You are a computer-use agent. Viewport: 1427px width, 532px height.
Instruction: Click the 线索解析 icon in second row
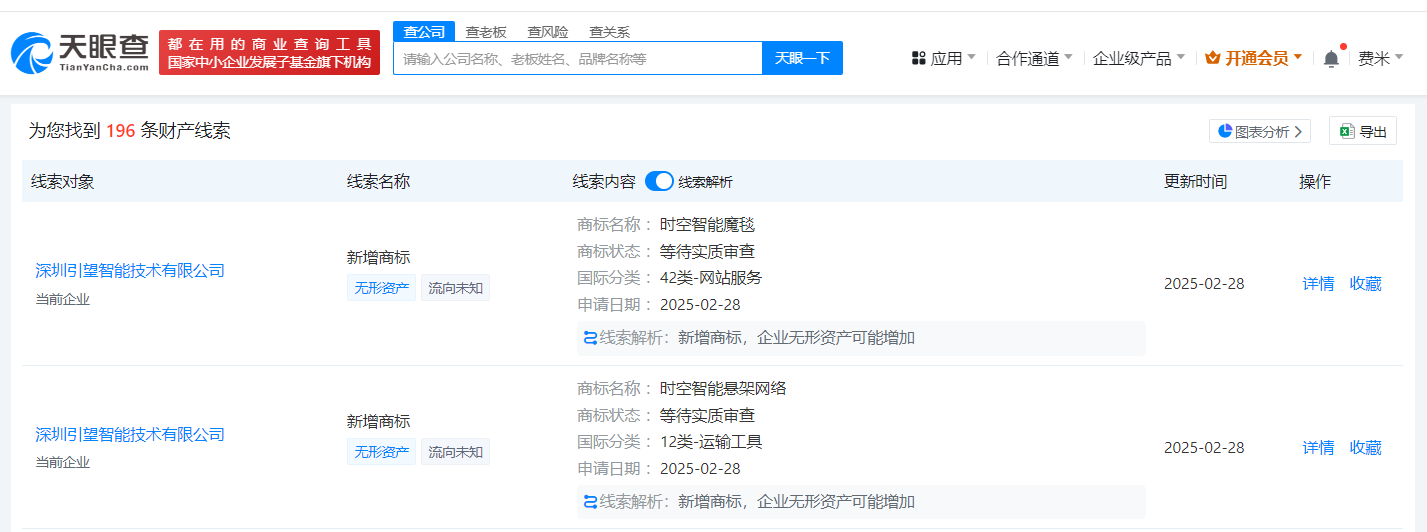[590, 502]
